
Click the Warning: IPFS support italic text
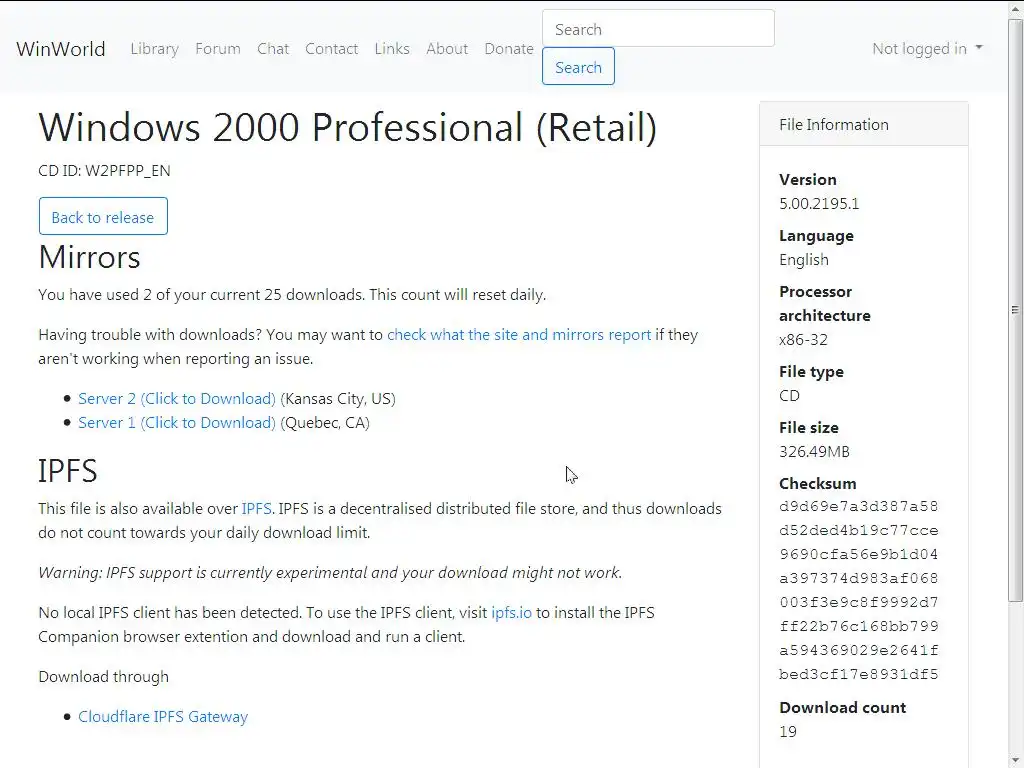(x=330, y=573)
